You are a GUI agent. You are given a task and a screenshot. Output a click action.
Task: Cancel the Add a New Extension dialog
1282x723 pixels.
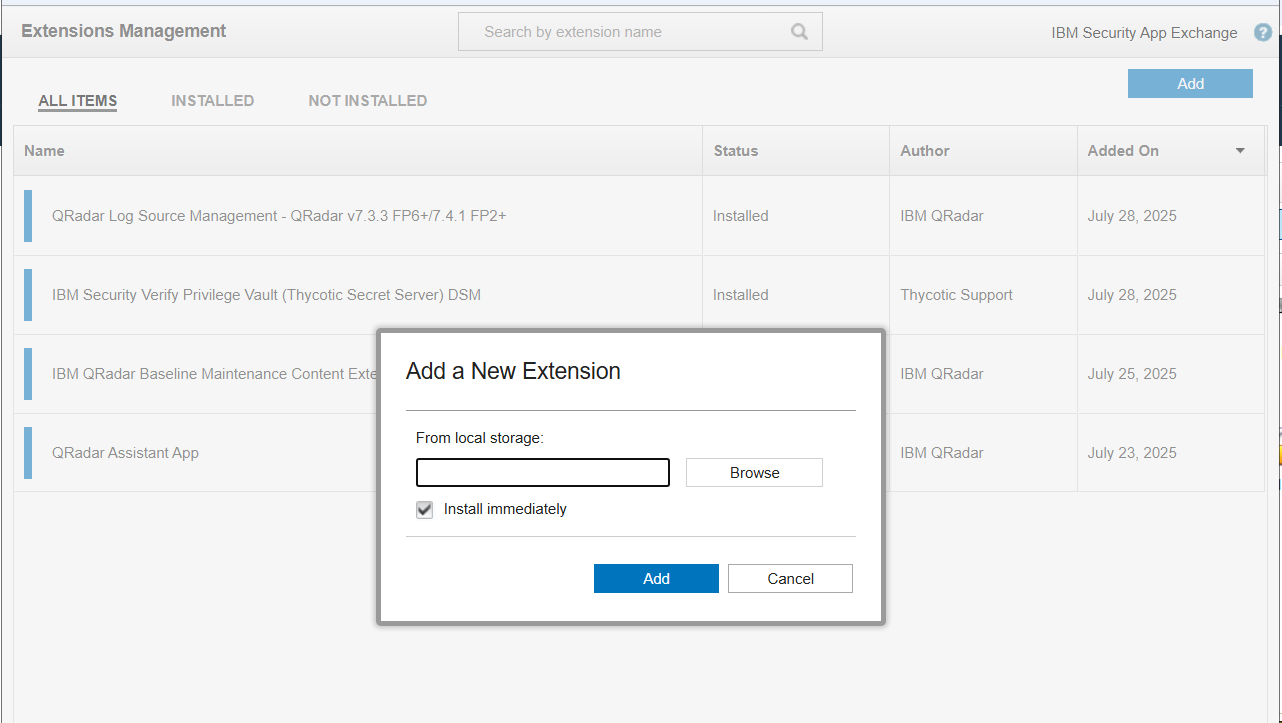click(x=790, y=579)
